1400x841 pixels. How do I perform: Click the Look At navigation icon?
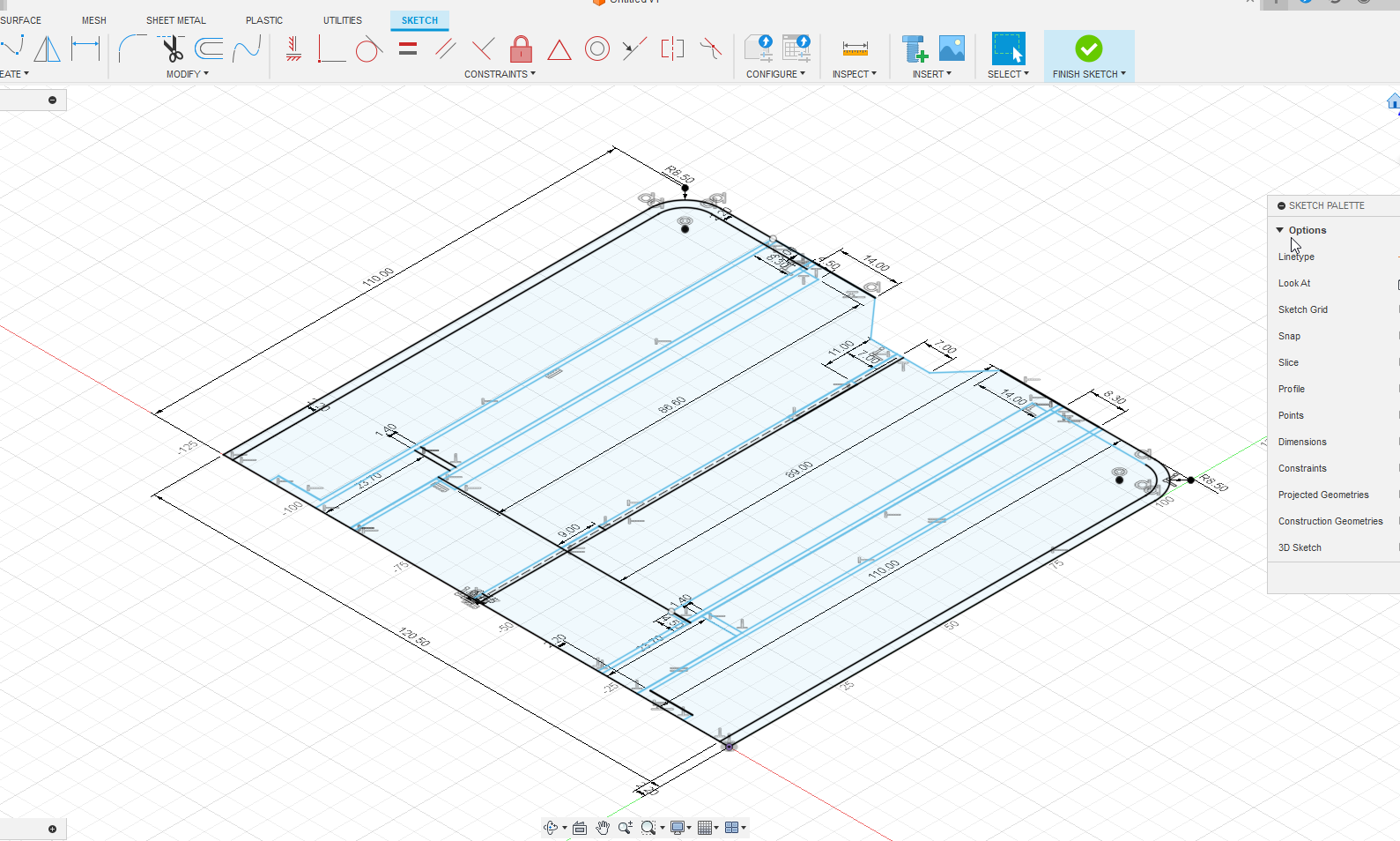(579, 827)
